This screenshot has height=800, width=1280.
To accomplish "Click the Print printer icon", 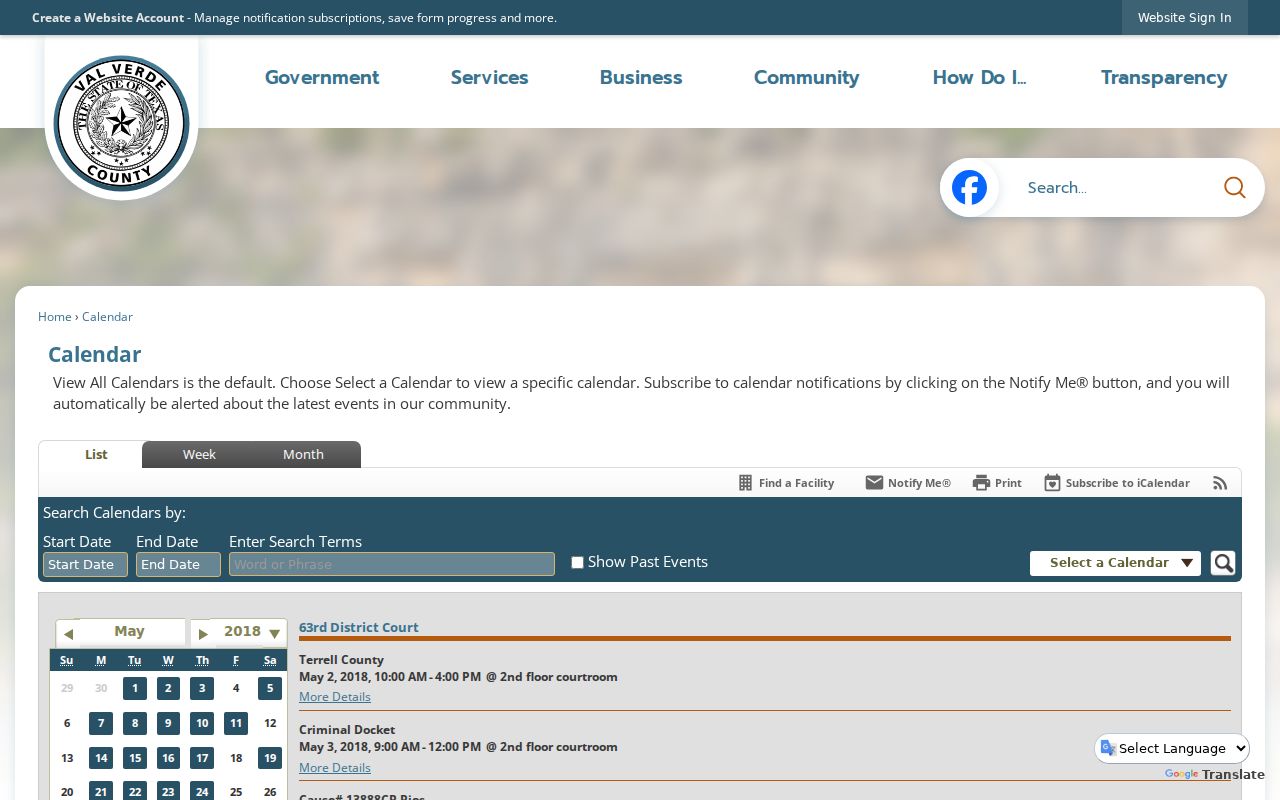I will pyautogui.click(x=981, y=483).
